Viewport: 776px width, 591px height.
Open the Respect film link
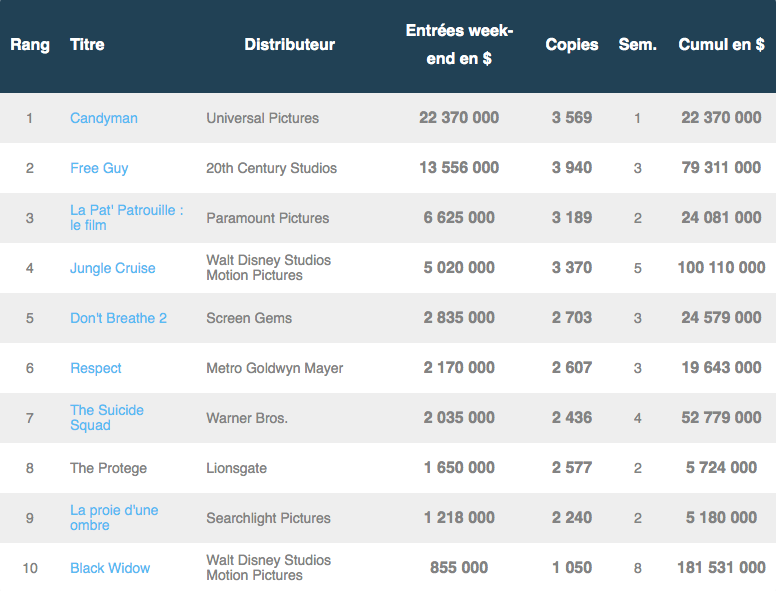click(x=96, y=368)
